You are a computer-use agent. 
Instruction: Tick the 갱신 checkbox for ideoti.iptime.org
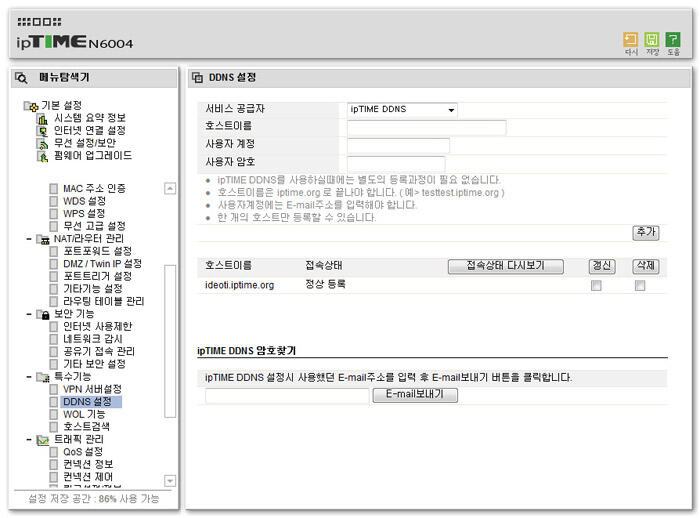tap(596, 286)
